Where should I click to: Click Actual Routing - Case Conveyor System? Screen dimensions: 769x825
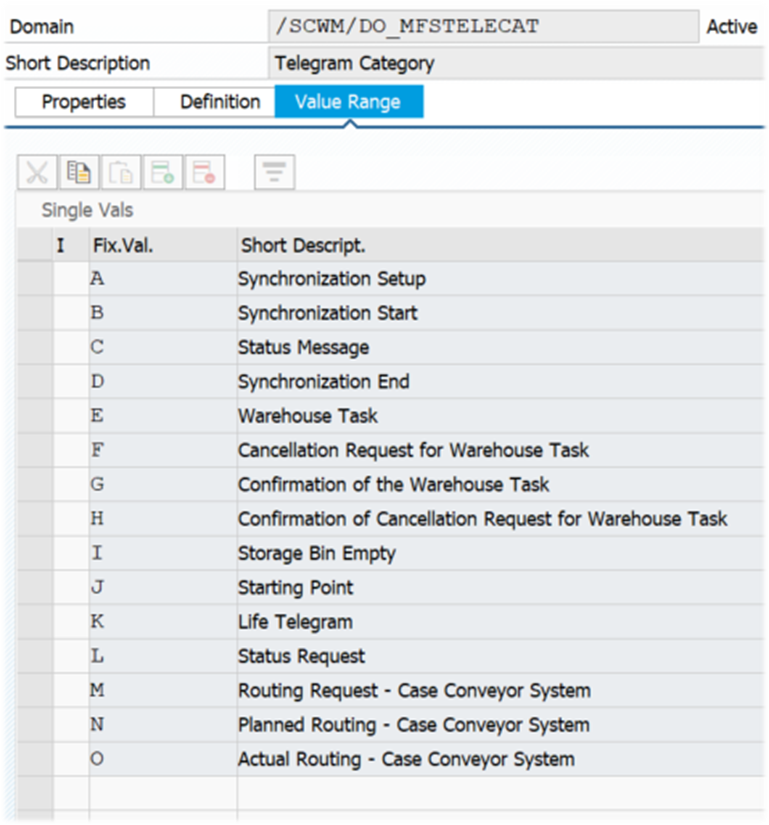[x=406, y=759]
